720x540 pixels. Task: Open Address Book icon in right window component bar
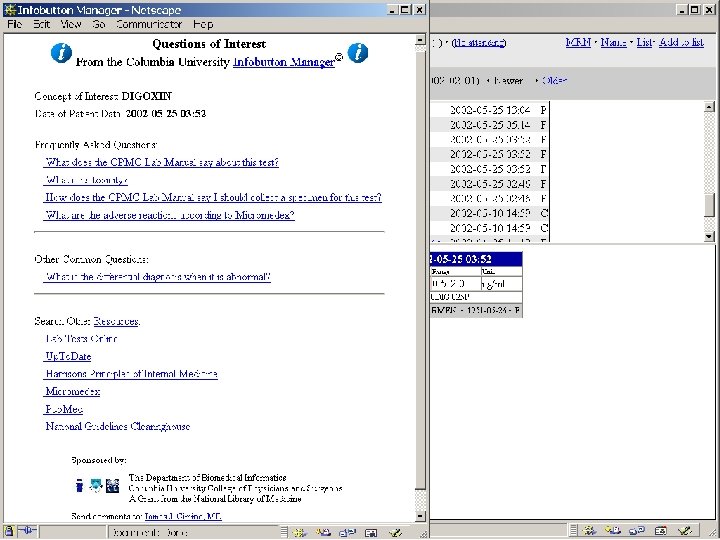[660, 531]
